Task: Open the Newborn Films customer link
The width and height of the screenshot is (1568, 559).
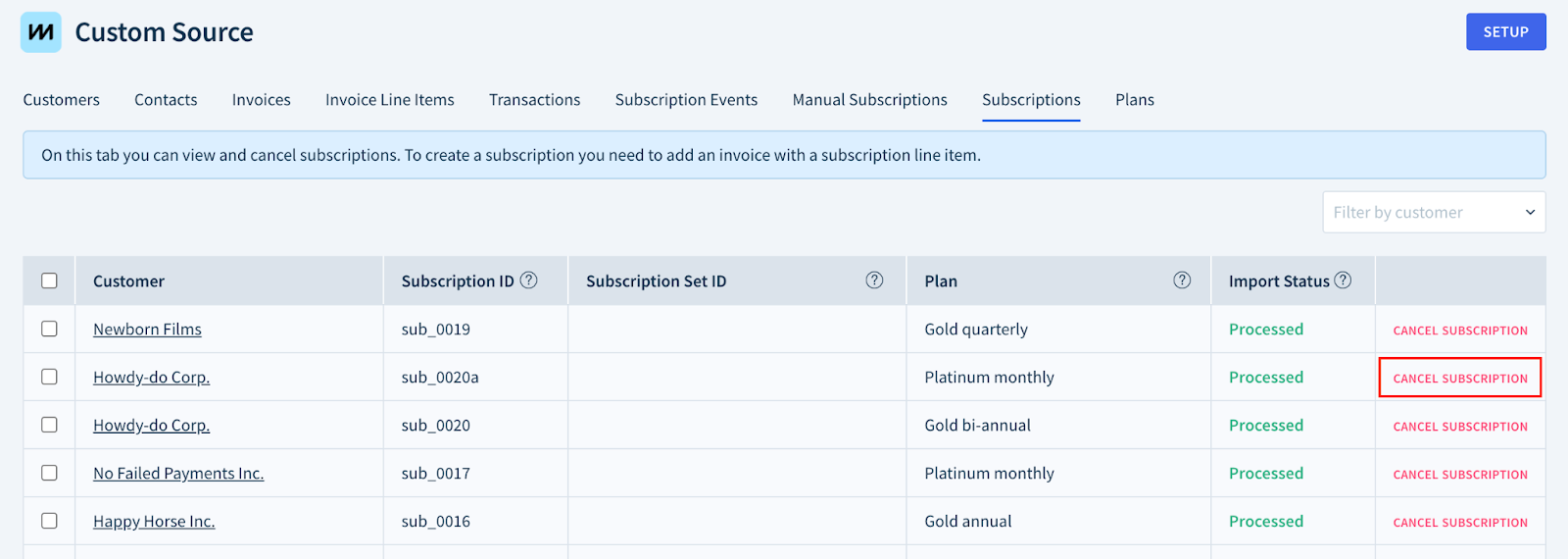Action: (x=147, y=330)
